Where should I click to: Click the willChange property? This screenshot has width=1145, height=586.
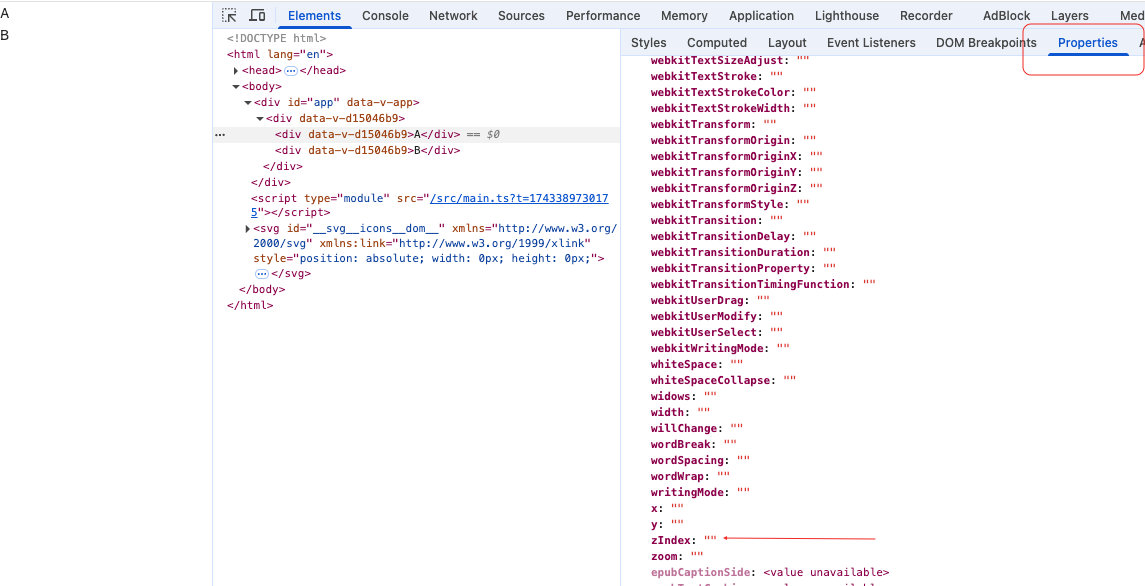tap(697, 428)
